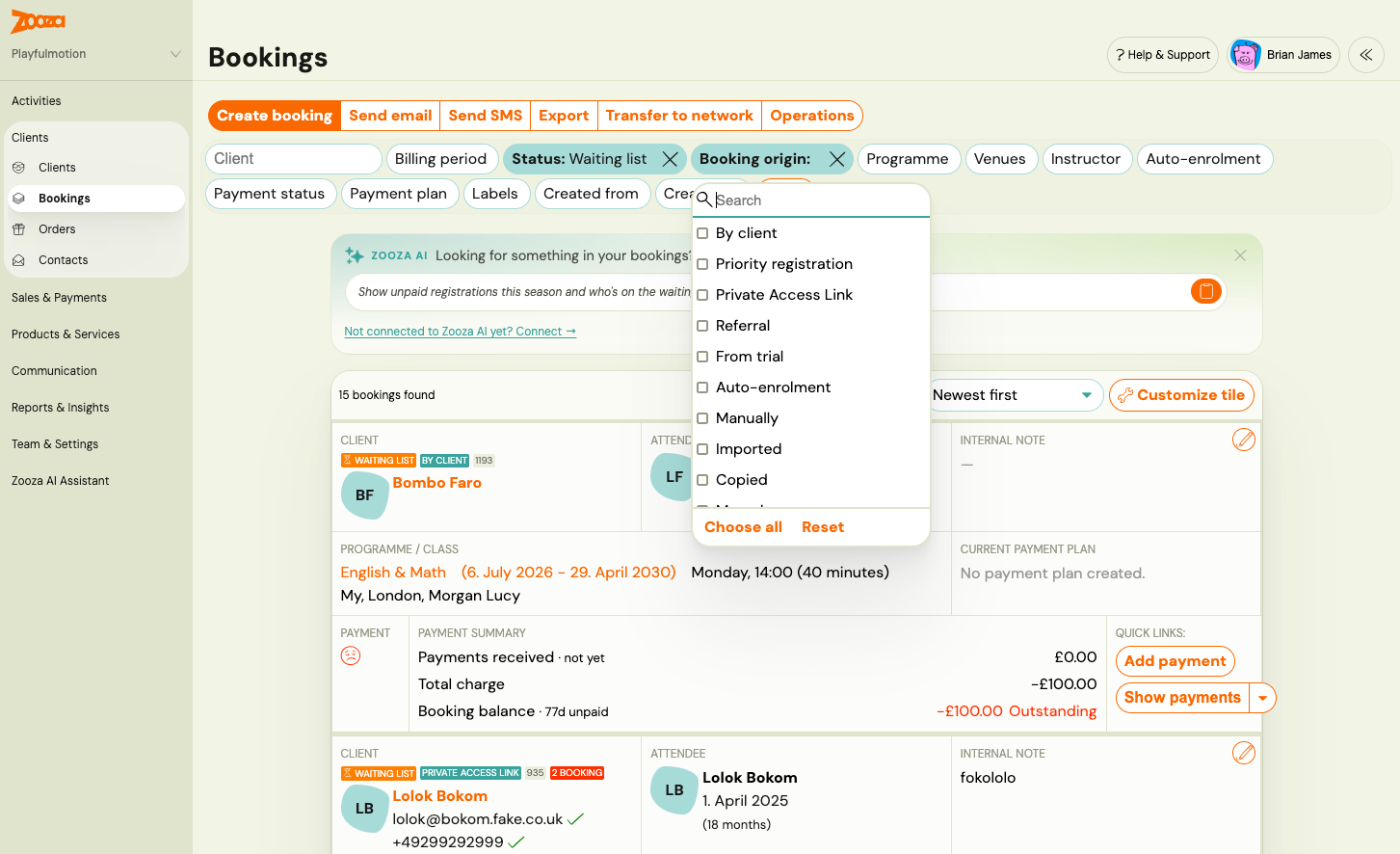Viewport: 1400px width, 854px height.
Task: Click the orange AI prompt submit icon
Action: pyautogui.click(x=1205, y=291)
